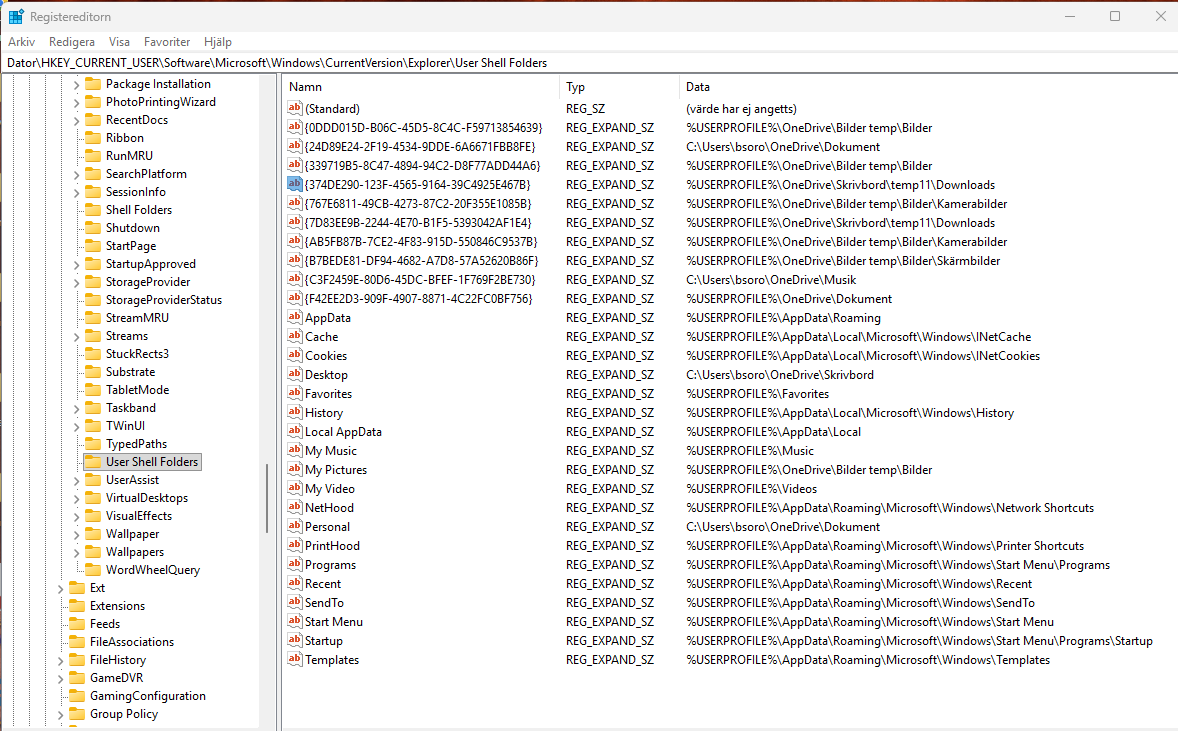Open the Visa menu
The width and height of the screenshot is (1178, 731).
pos(119,42)
